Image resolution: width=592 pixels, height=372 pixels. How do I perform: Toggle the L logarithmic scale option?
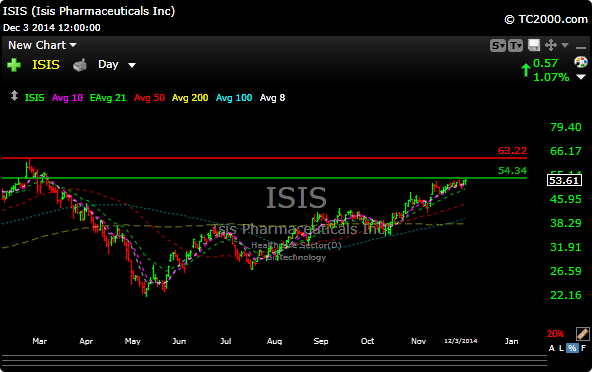click(x=561, y=348)
